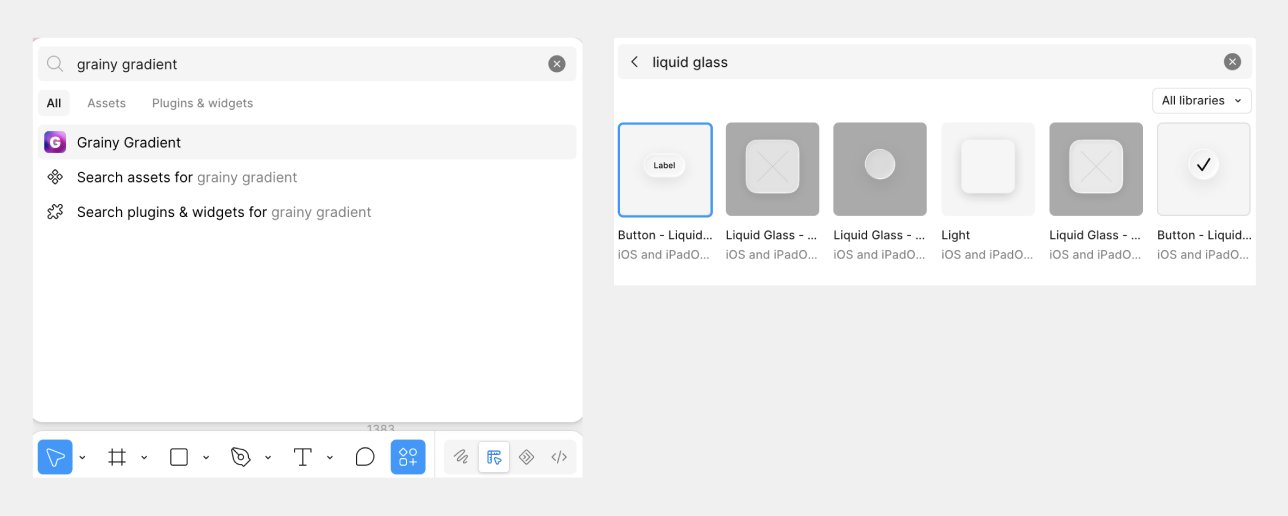Select the Pen tool

[x=241, y=457]
